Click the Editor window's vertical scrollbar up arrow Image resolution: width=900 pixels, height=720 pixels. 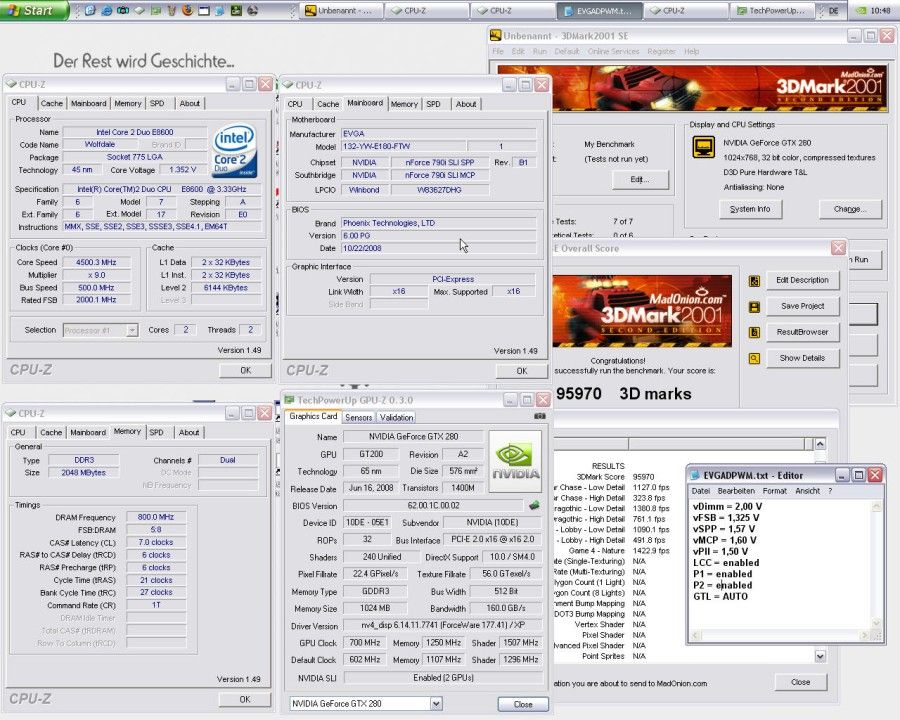click(876, 506)
